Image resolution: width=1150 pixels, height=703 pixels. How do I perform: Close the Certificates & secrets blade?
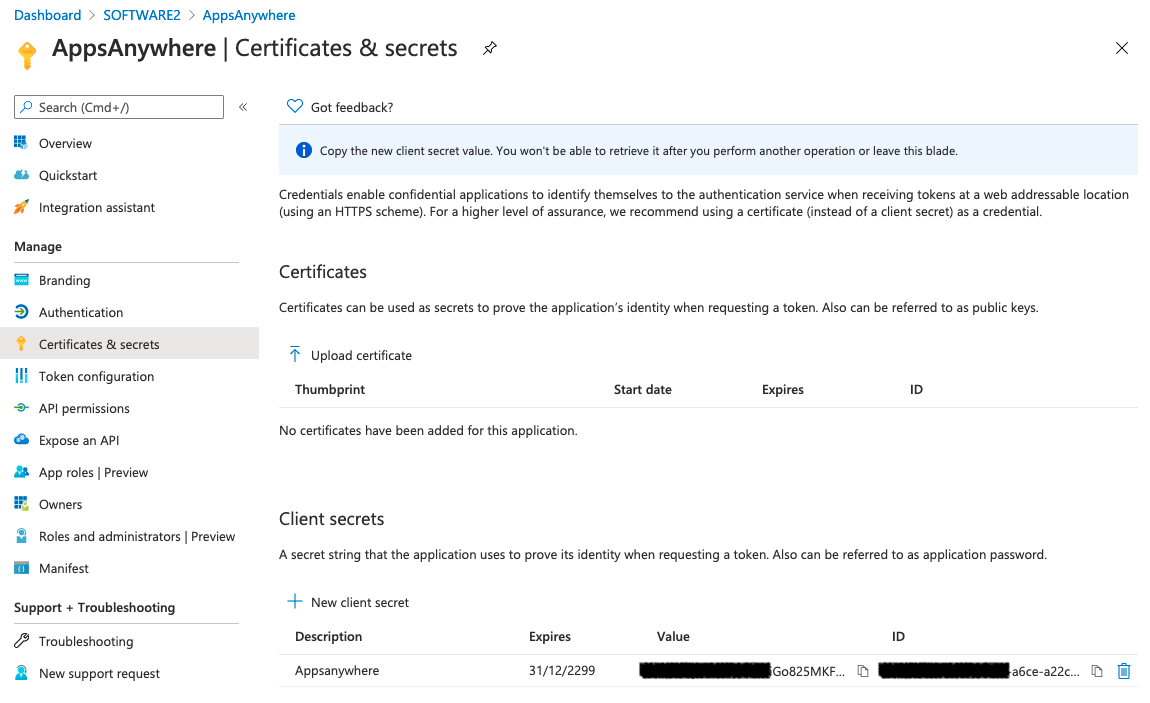tap(1121, 48)
